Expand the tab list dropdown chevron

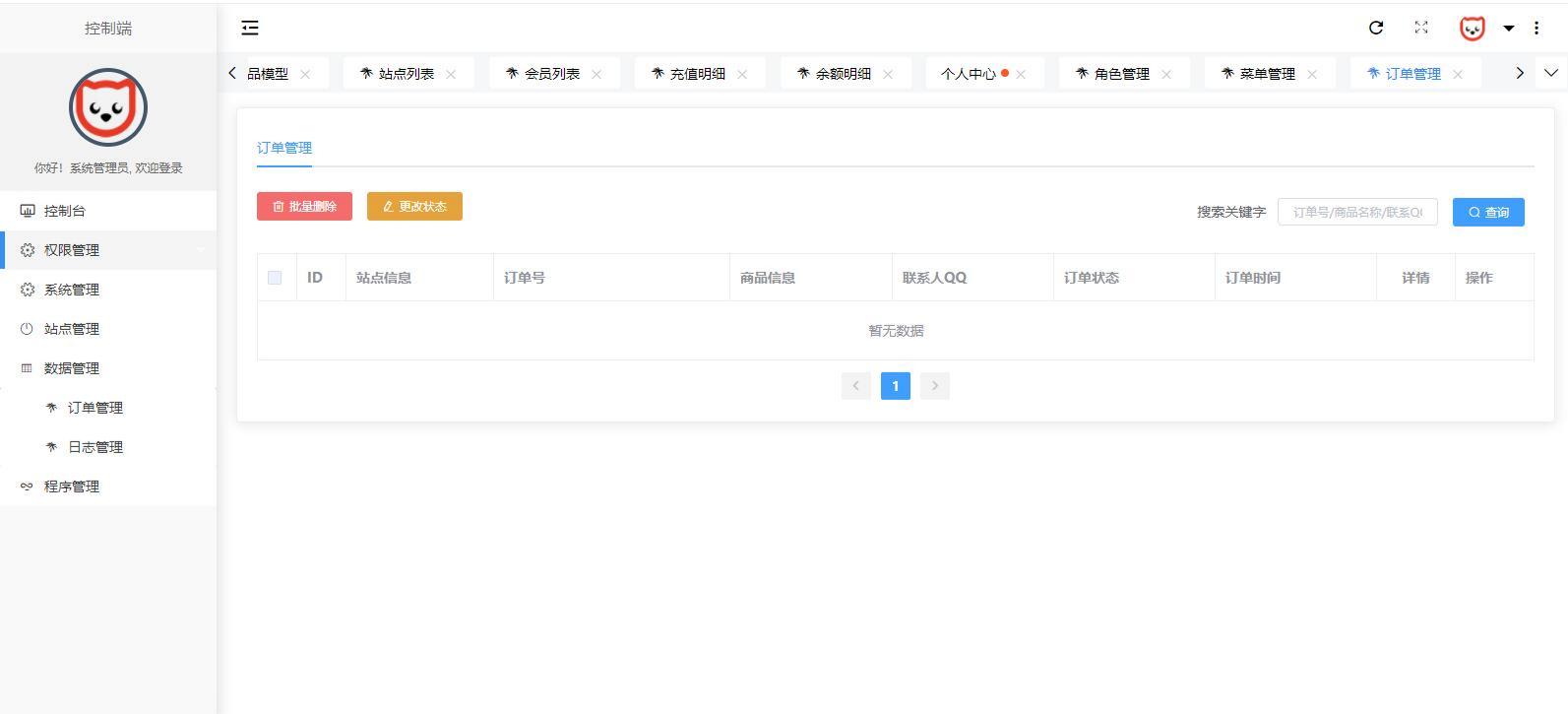[1551, 73]
